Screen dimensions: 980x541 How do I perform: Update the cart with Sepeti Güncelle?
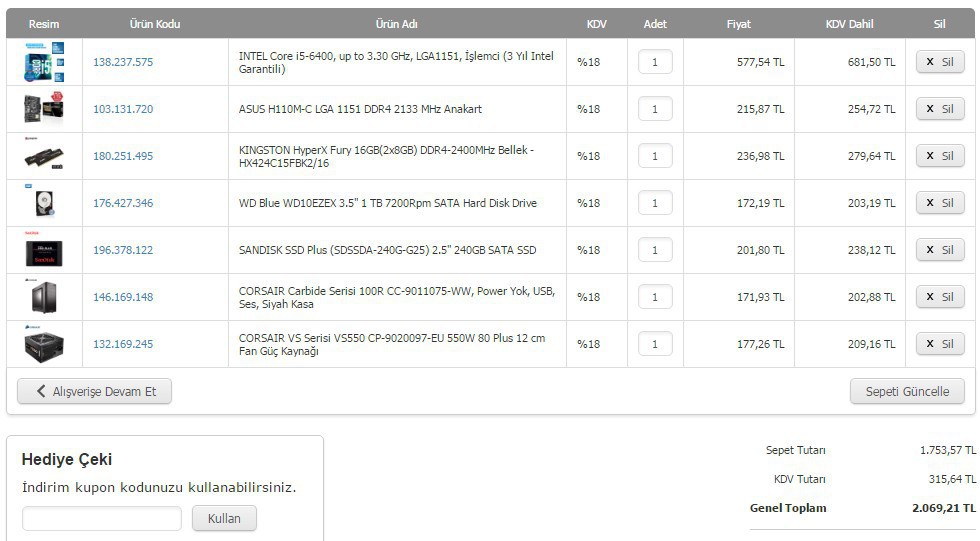point(907,392)
